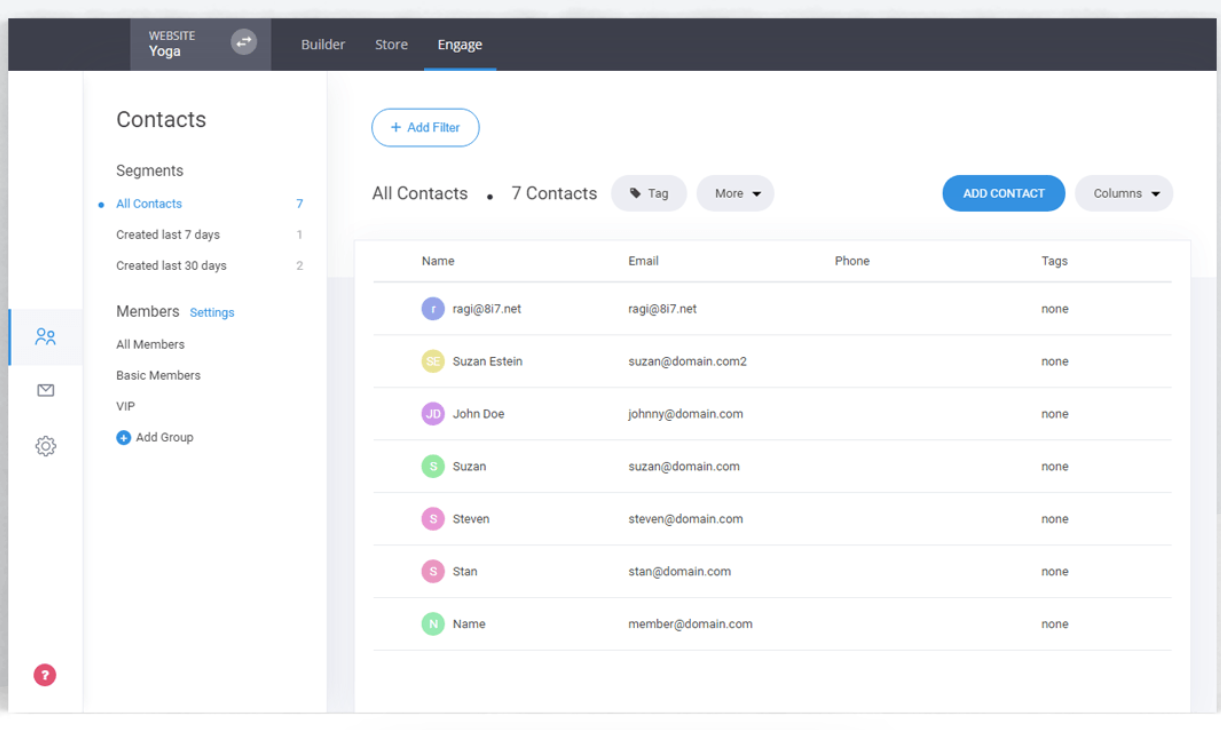
Task: Open the email envelope icon in sidebar
Action: coord(45,391)
